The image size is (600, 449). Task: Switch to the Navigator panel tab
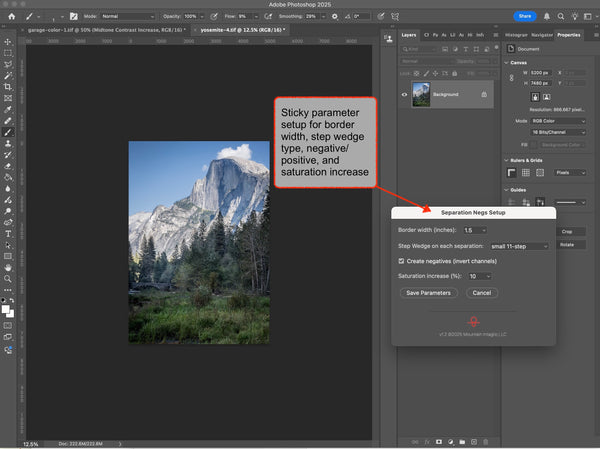(x=543, y=34)
